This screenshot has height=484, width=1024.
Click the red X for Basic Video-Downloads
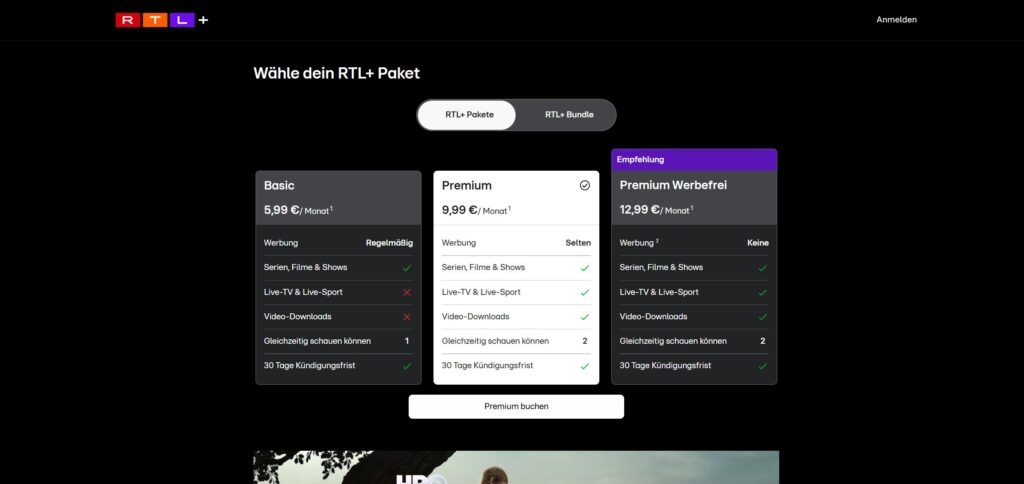[x=407, y=317]
